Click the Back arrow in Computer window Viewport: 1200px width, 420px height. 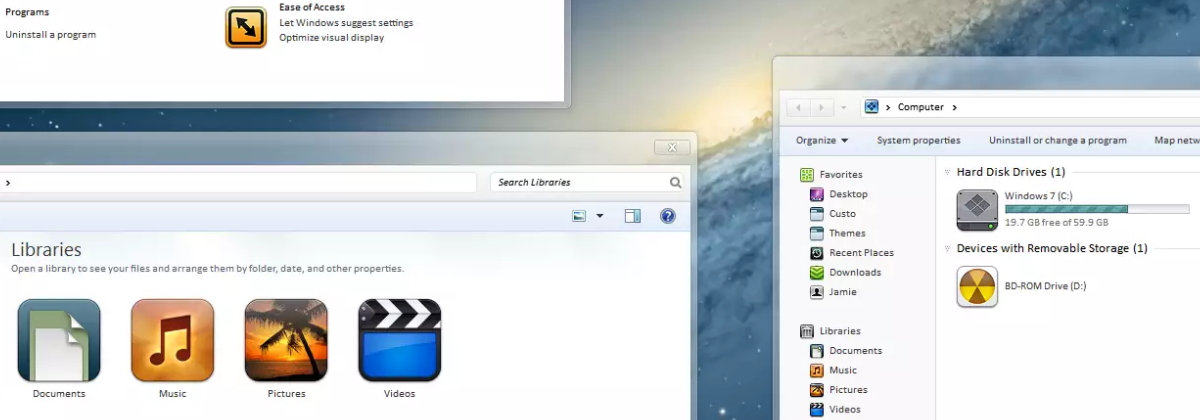[x=798, y=107]
